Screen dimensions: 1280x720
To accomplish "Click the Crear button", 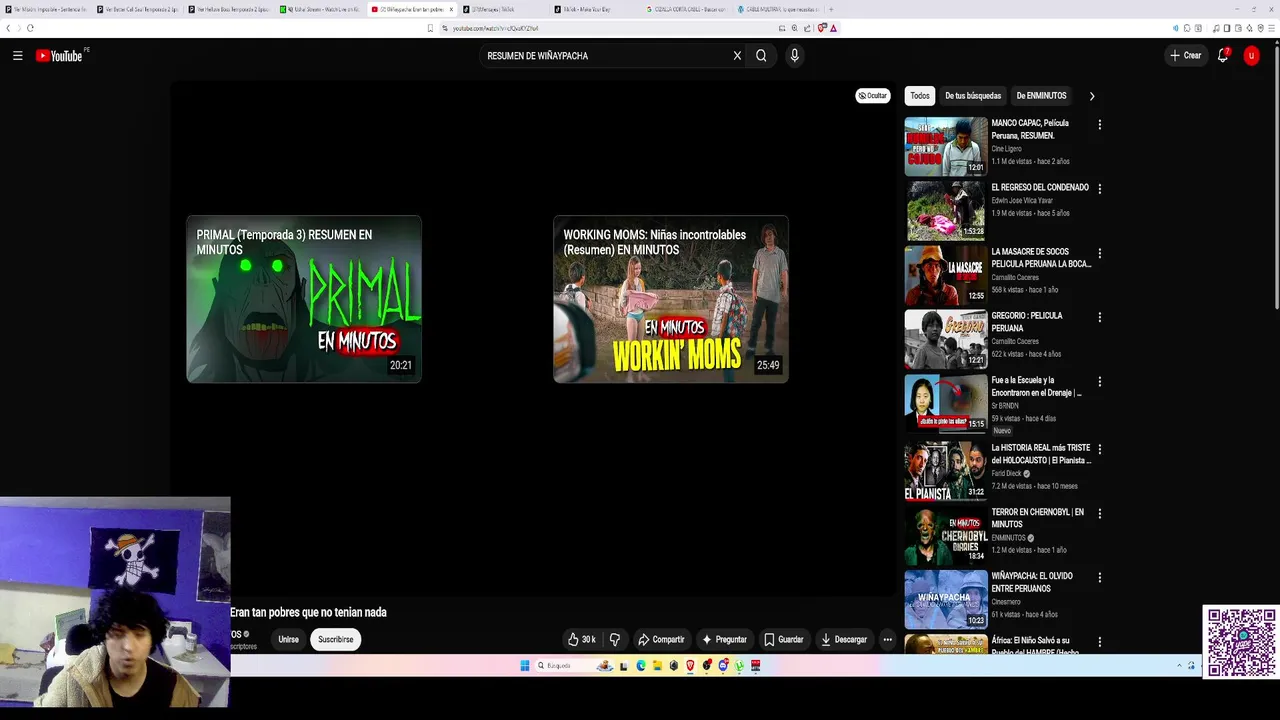I will pyautogui.click(x=1186, y=56).
